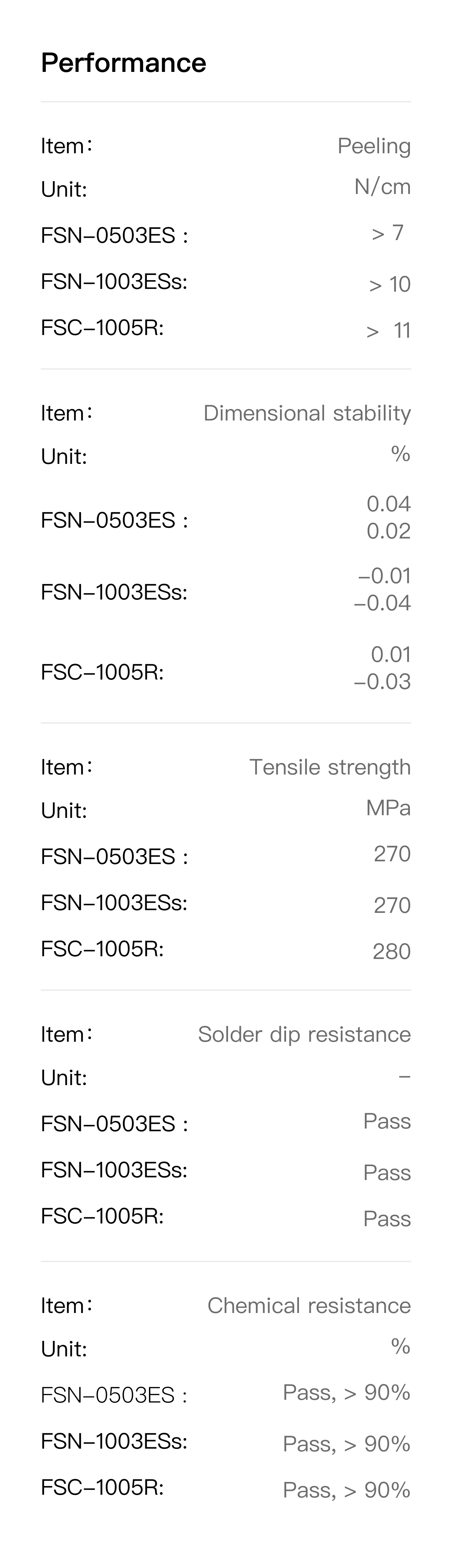Click the '> 10' peeling value

click(390, 284)
